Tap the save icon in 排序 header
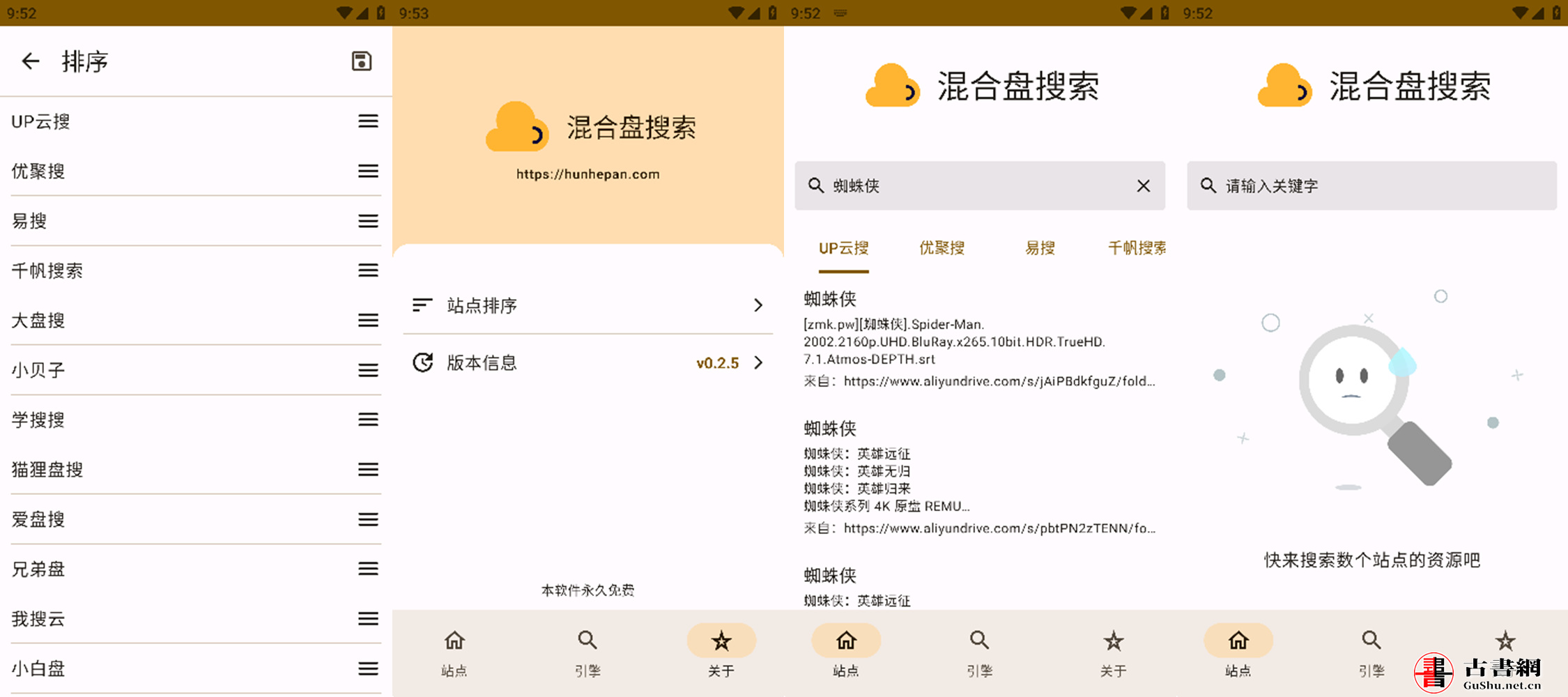This screenshot has width=1568, height=697. pos(361,61)
